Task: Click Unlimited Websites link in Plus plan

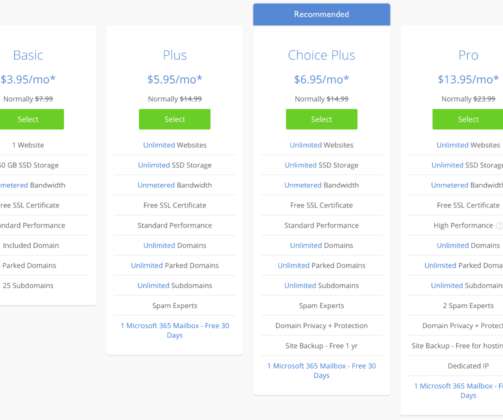Action: click(175, 145)
